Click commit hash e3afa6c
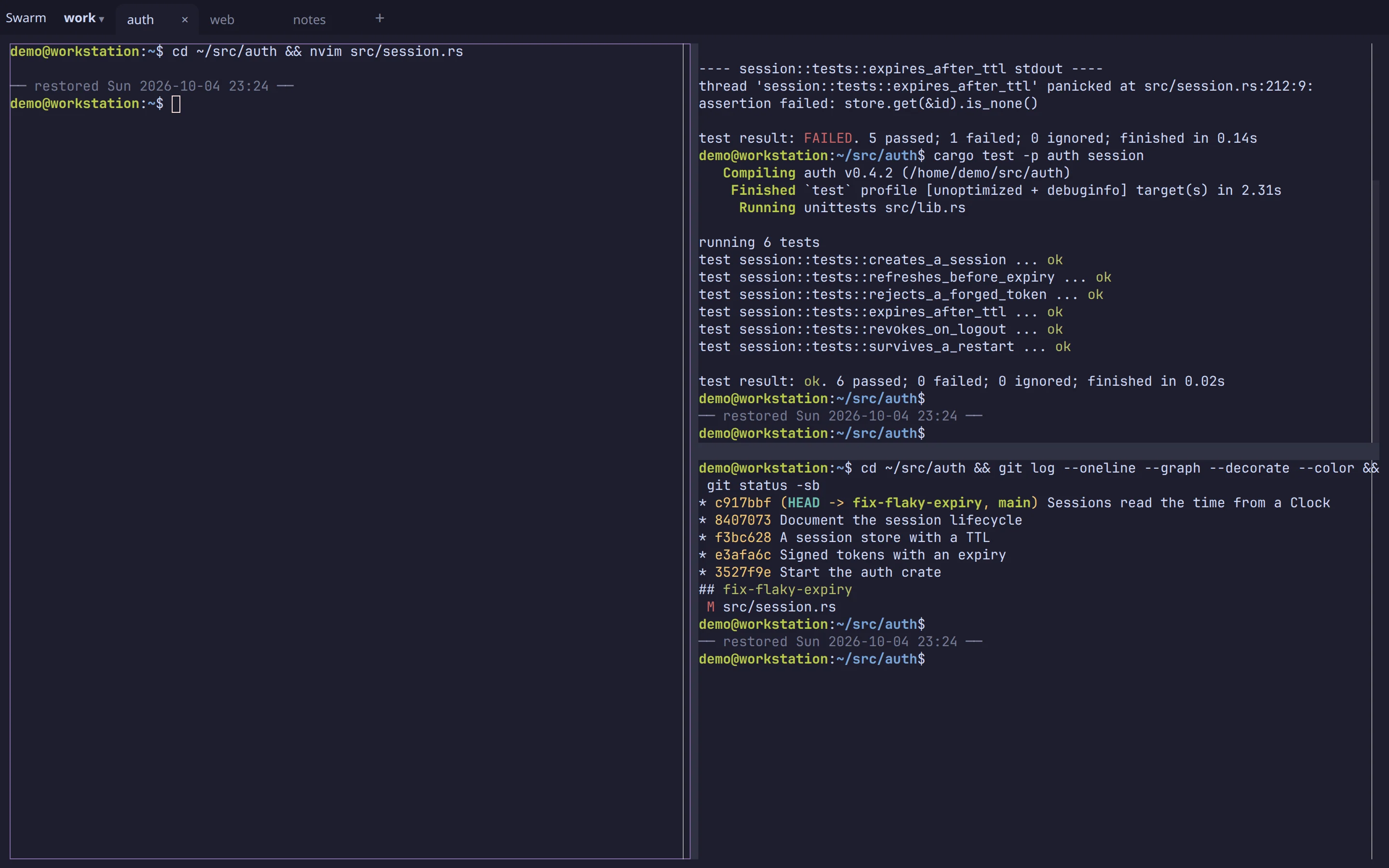Viewport: 1389px width, 868px height. [x=743, y=555]
